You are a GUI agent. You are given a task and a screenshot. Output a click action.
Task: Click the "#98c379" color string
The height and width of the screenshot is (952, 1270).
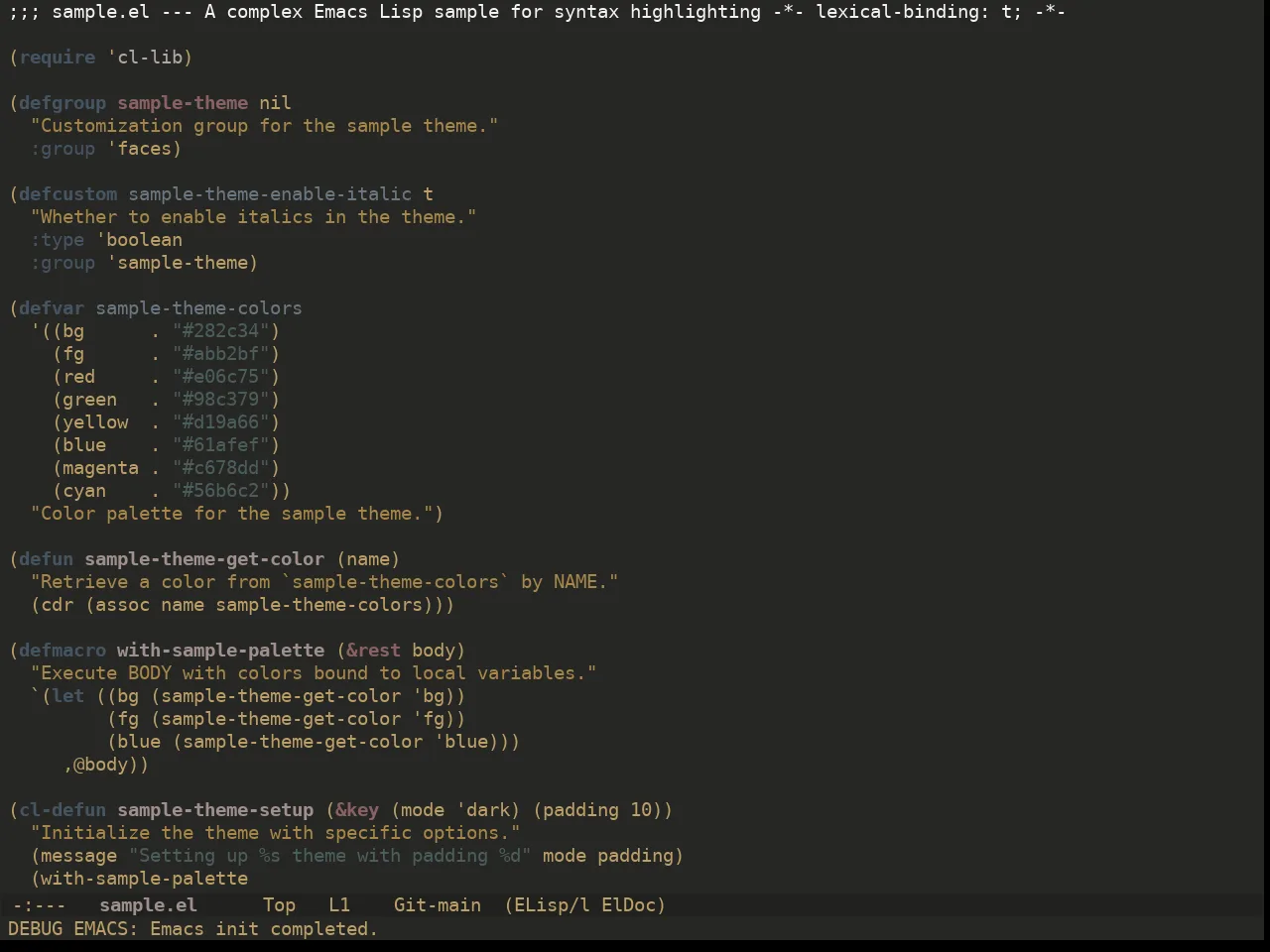[x=221, y=400]
